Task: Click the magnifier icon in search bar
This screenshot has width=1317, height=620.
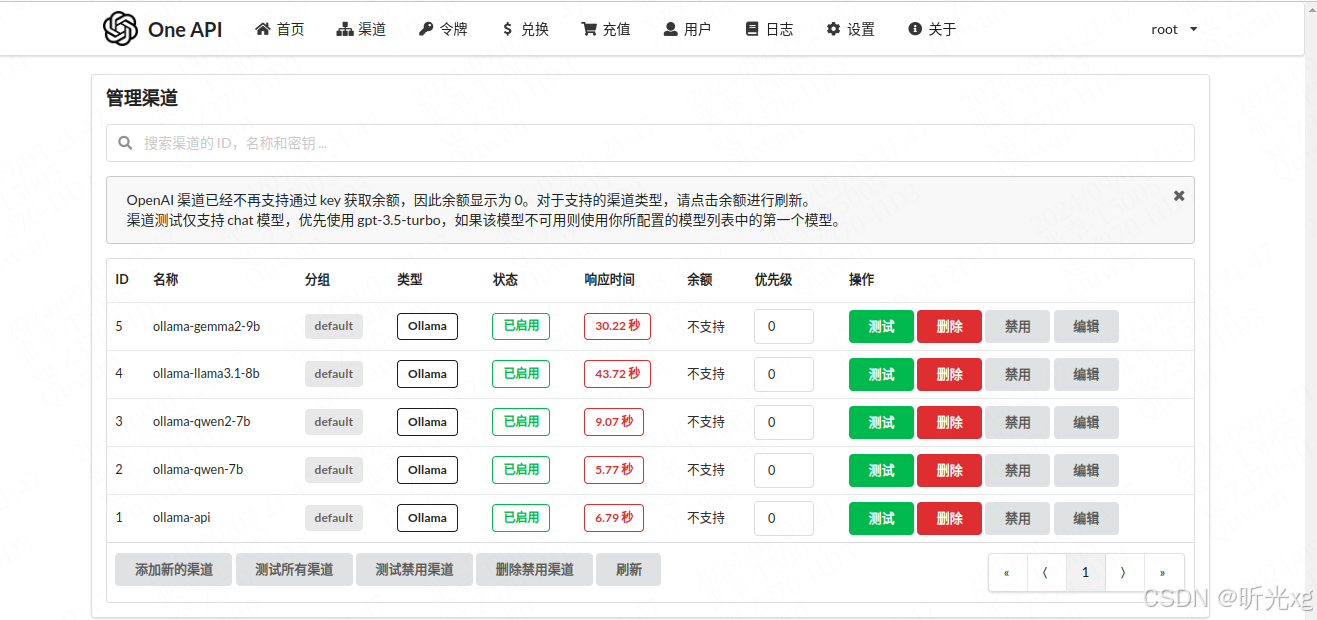Action: [125, 142]
